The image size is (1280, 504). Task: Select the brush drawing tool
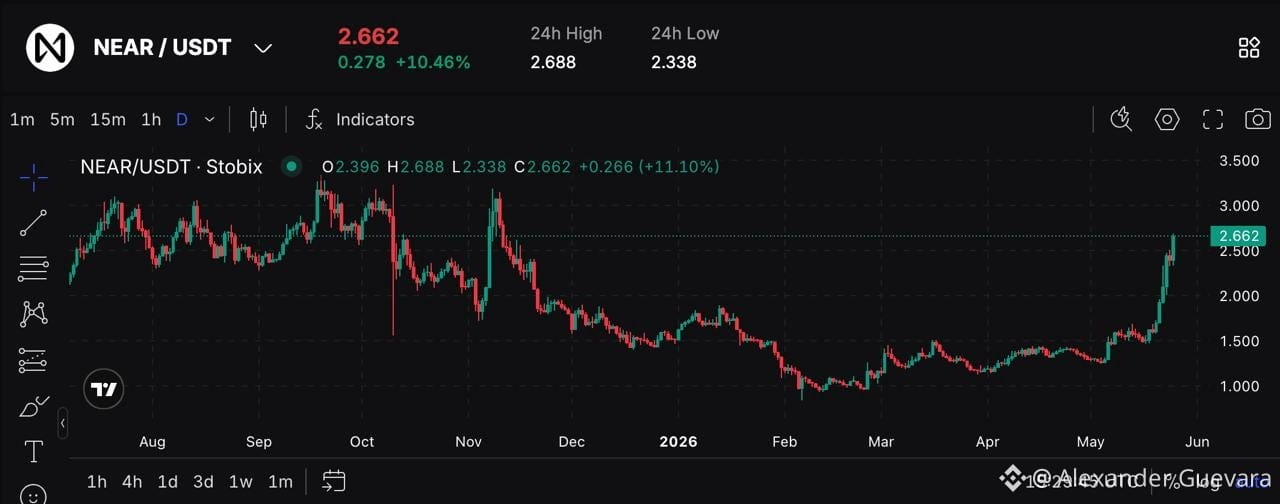(x=34, y=406)
